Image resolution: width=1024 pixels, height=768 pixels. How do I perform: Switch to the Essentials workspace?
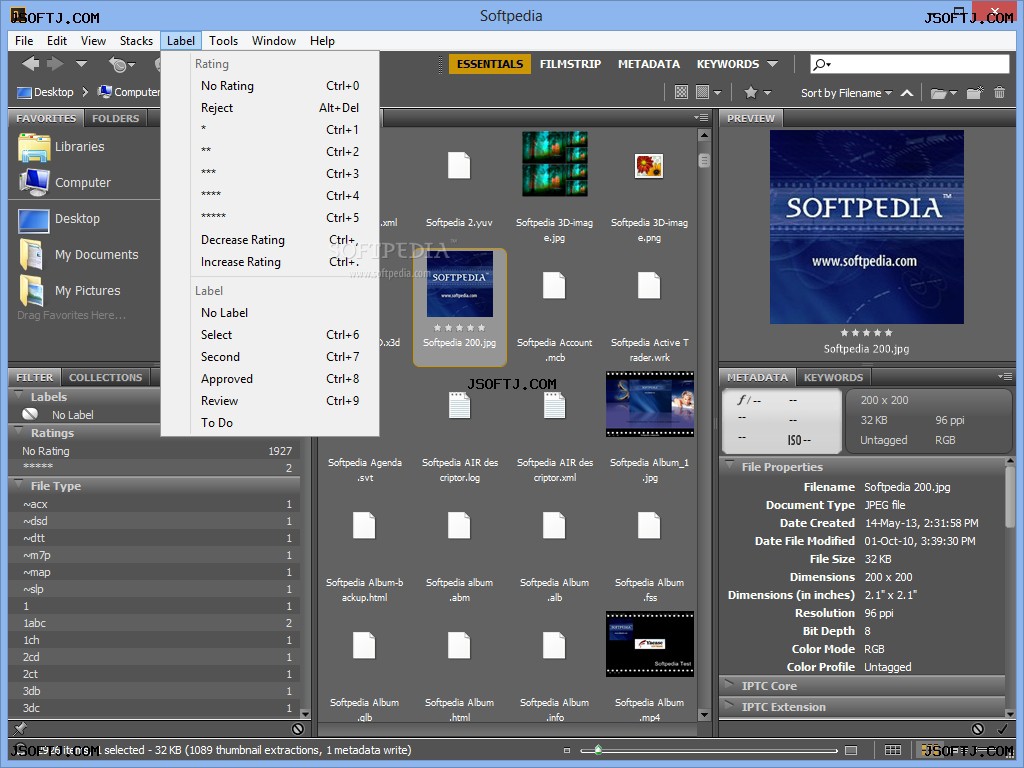click(490, 64)
